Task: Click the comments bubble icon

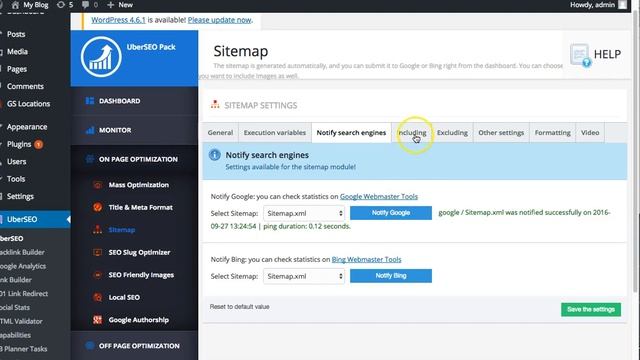Action: [x=85, y=5]
